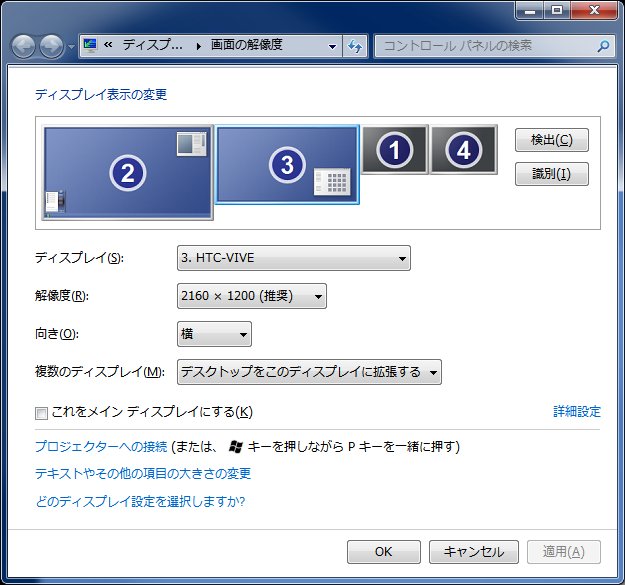Viewport: 625px width, 585px height.
Task: Open the 複数のディスプレイ dropdown
Action: click(309, 372)
